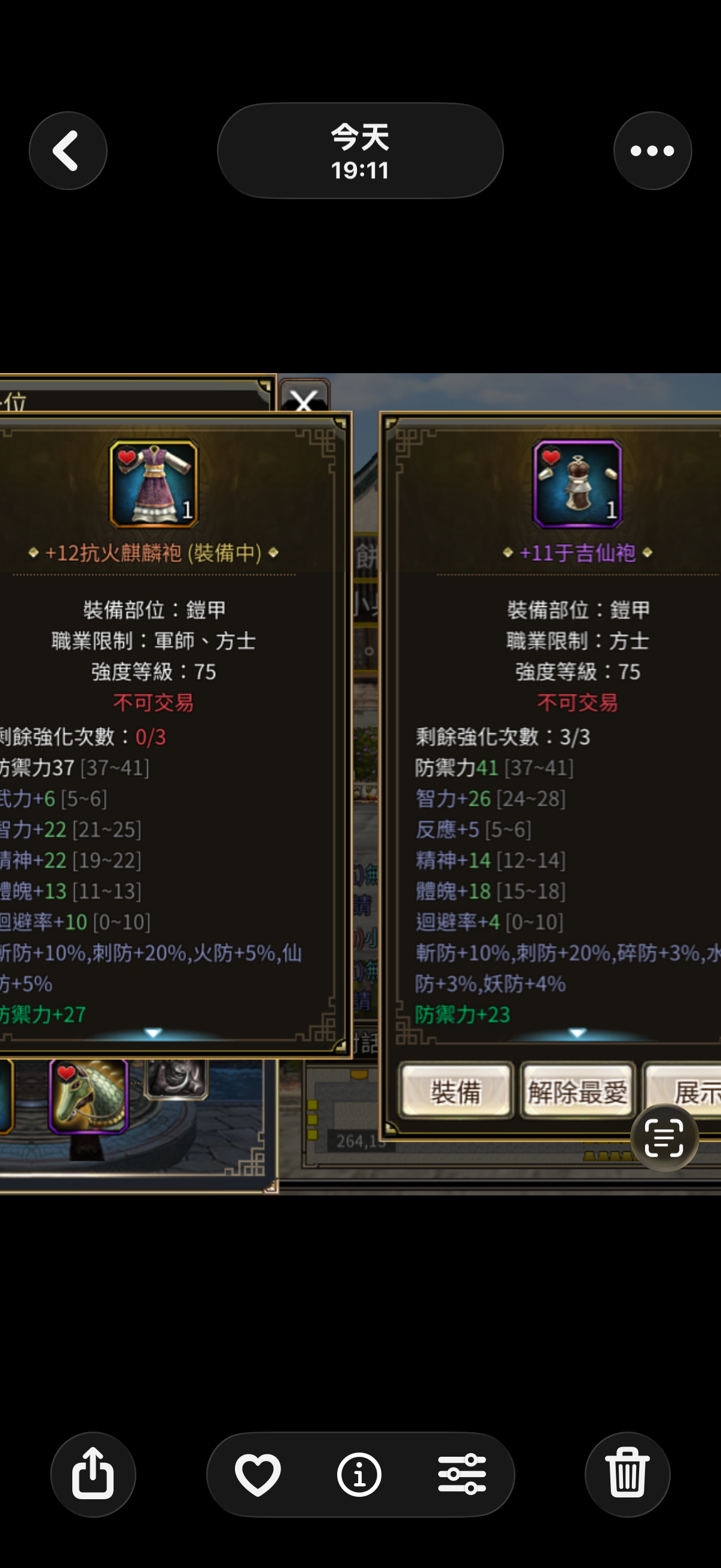721x1568 pixels.
Task: Tap the share icon
Action: point(93,1474)
